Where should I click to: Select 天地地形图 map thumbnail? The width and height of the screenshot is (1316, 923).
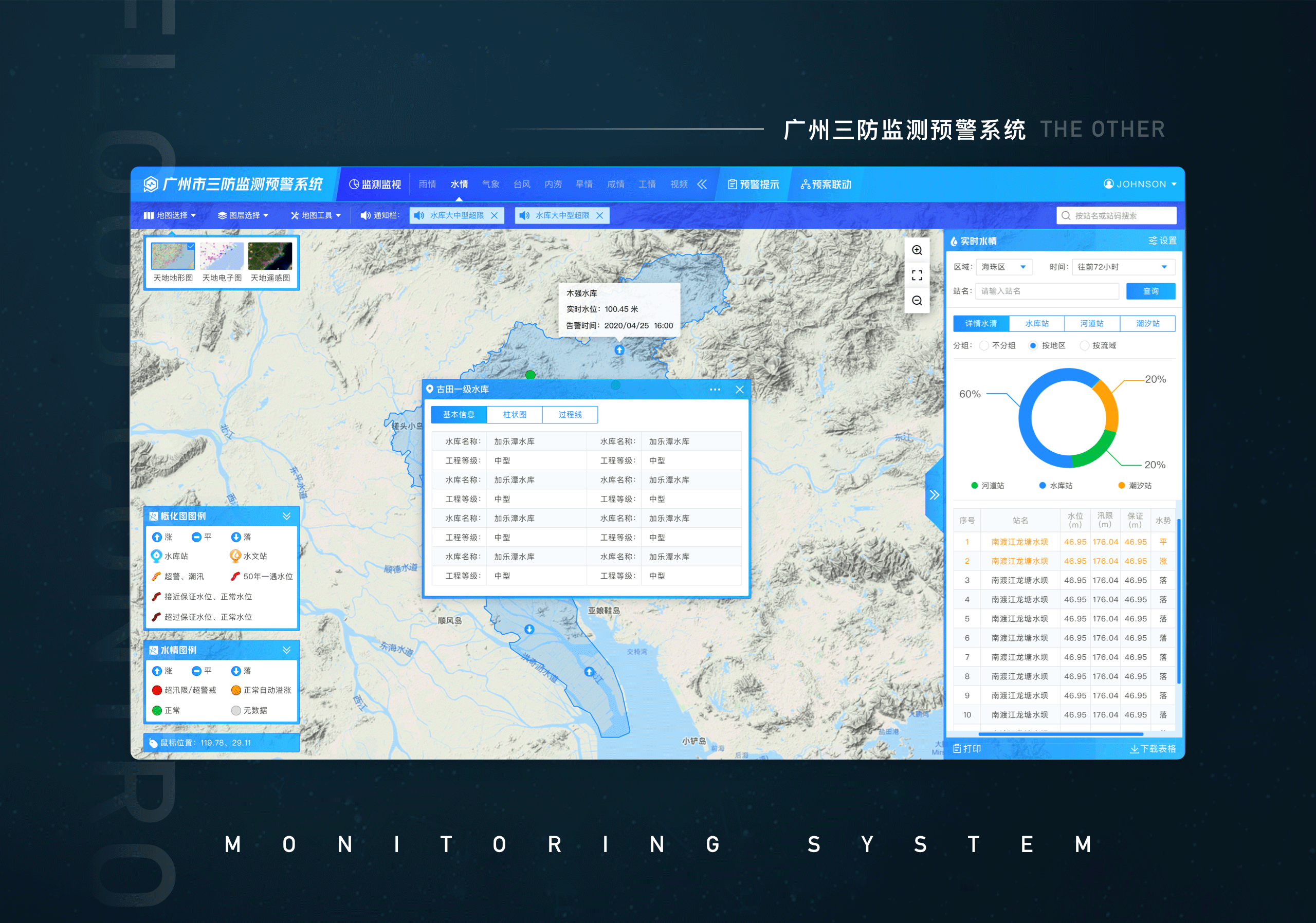pyautogui.click(x=173, y=256)
